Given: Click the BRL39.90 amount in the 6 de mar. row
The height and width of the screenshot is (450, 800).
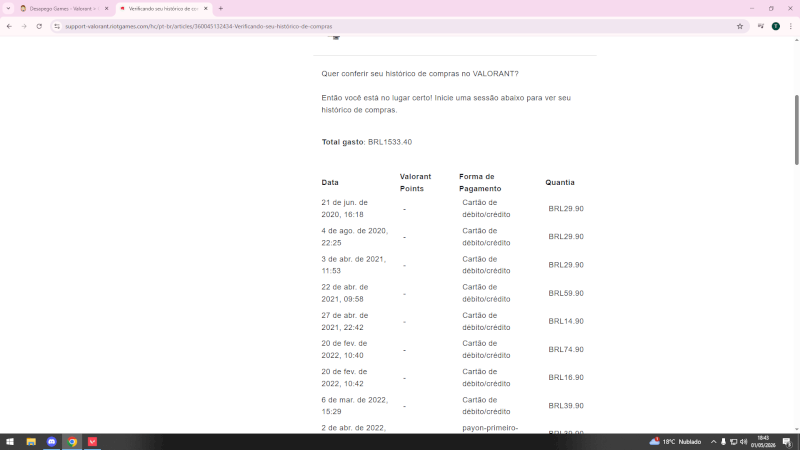Looking at the screenshot, I should point(566,406).
